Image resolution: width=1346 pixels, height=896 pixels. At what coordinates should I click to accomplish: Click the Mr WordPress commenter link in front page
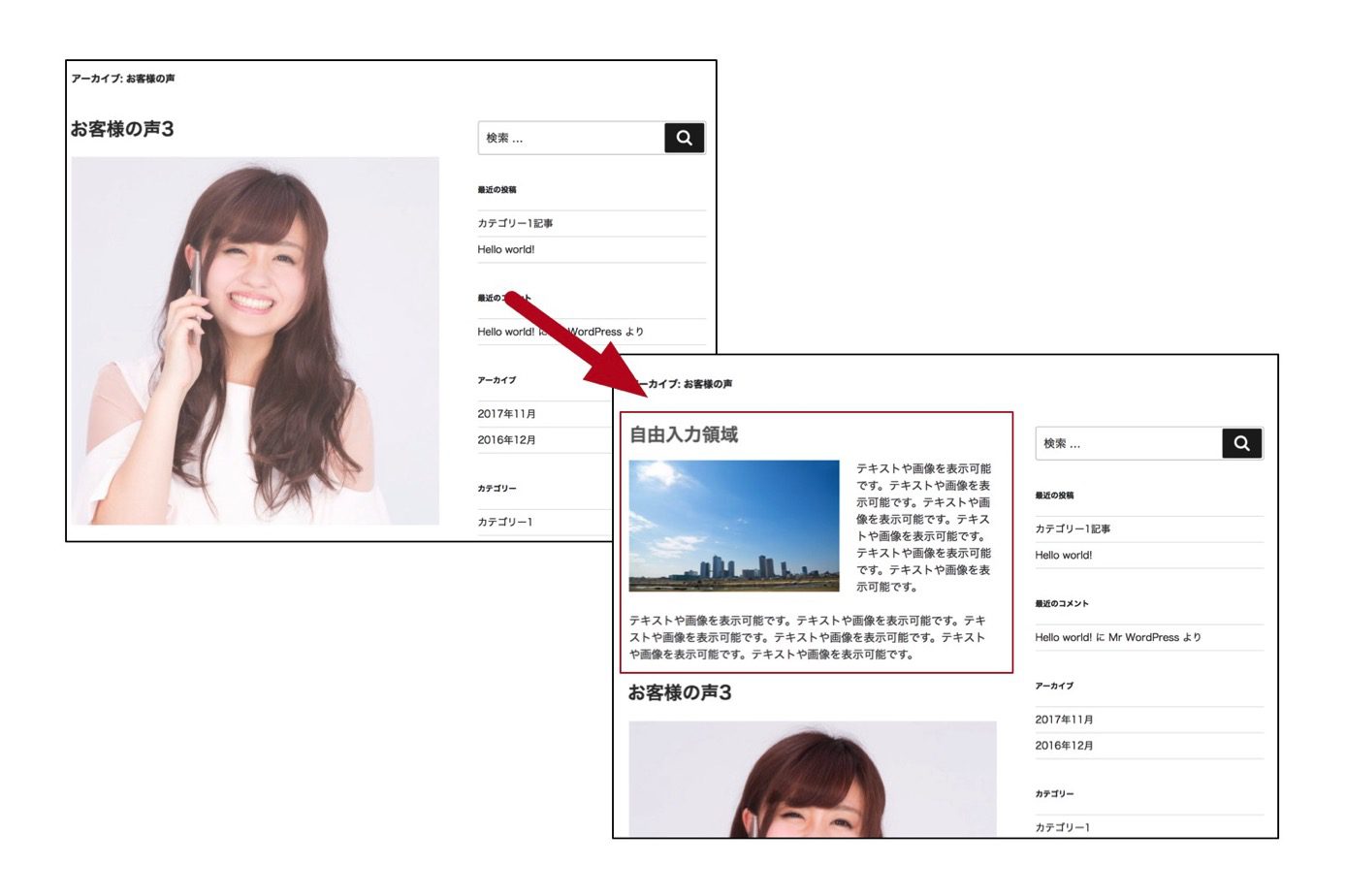[1143, 637]
